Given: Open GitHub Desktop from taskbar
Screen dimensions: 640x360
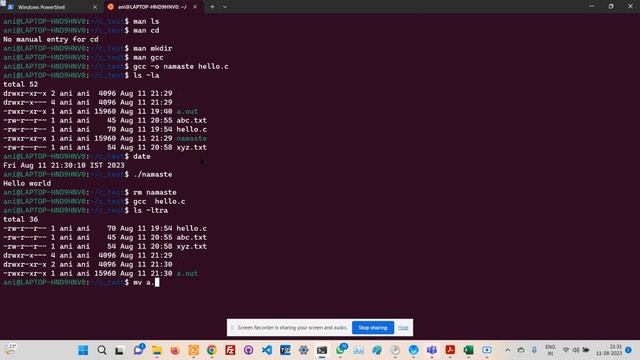Looking at the screenshot, I should pos(249,350).
